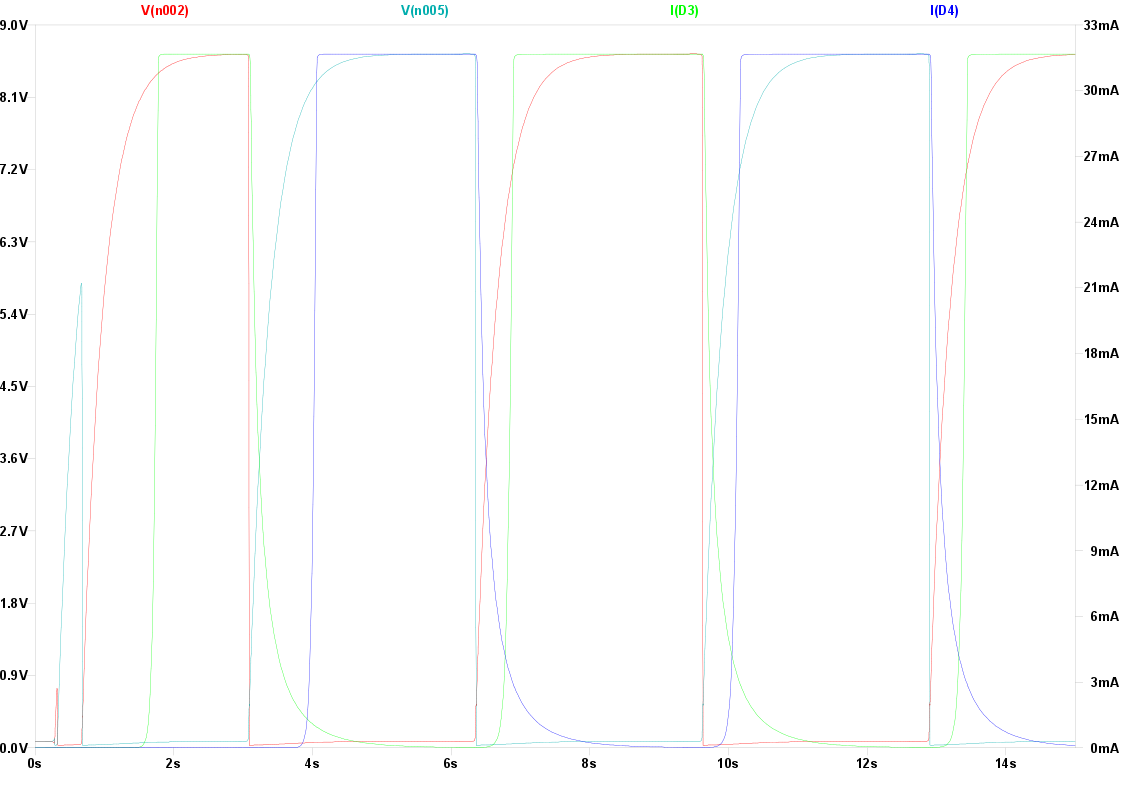Screen dimensions: 1123x794
Task: Click the V(n002) trace label
Action: click(165, 10)
